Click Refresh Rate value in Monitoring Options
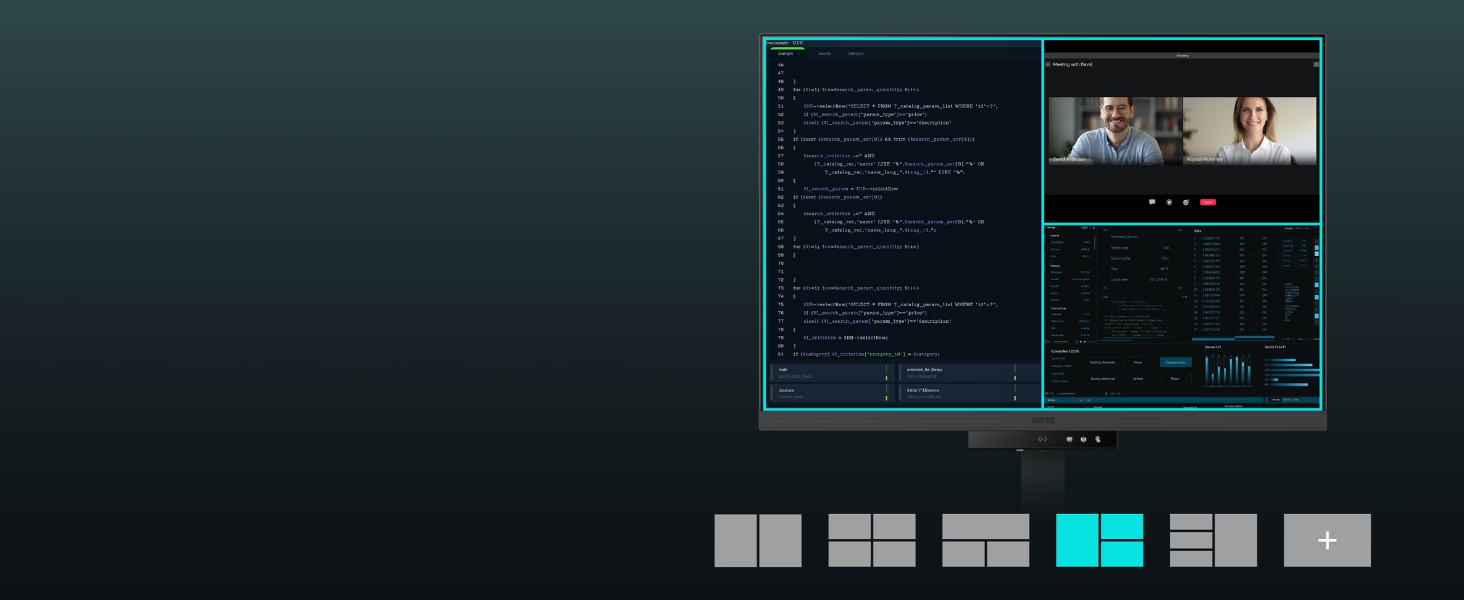Viewport: 1464px width, 600px height. pyautogui.click(x=1166, y=248)
